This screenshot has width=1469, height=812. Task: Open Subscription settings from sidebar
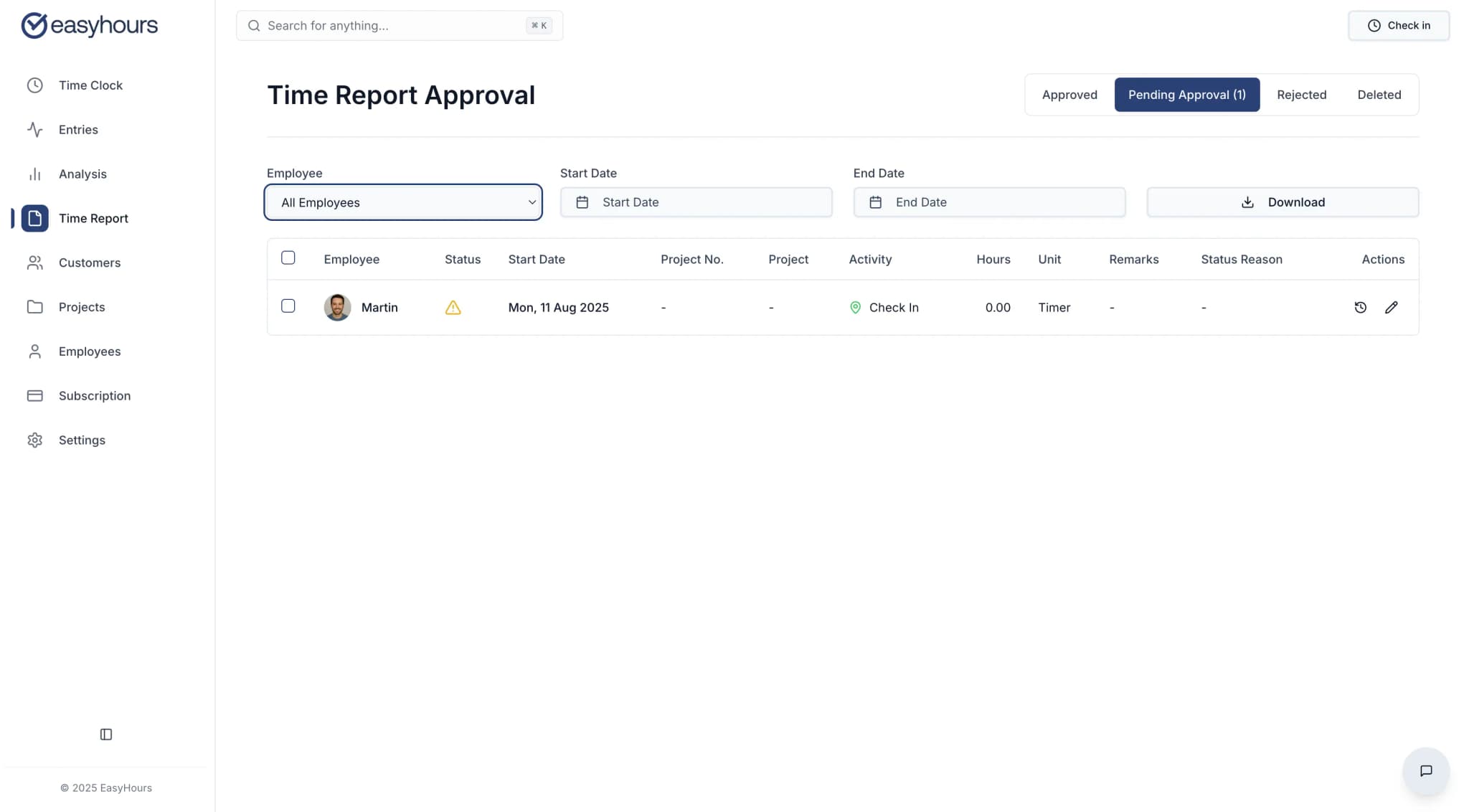[x=94, y=395]
